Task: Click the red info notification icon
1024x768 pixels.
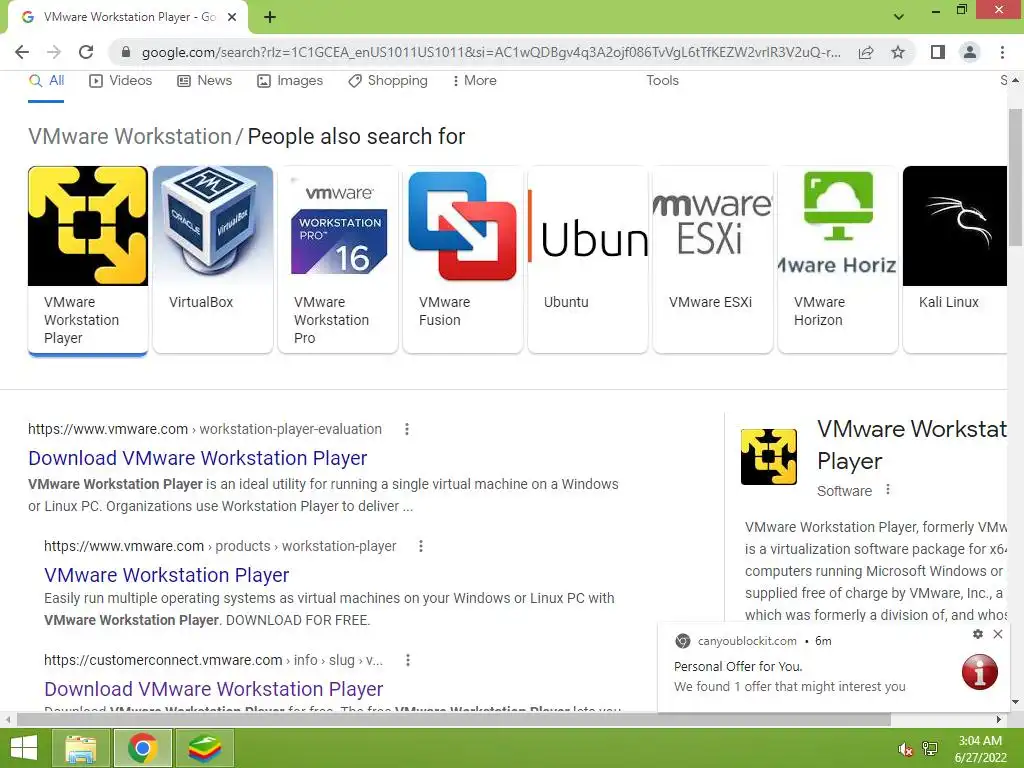Action: pyautogui.click(x=980, y=671)
